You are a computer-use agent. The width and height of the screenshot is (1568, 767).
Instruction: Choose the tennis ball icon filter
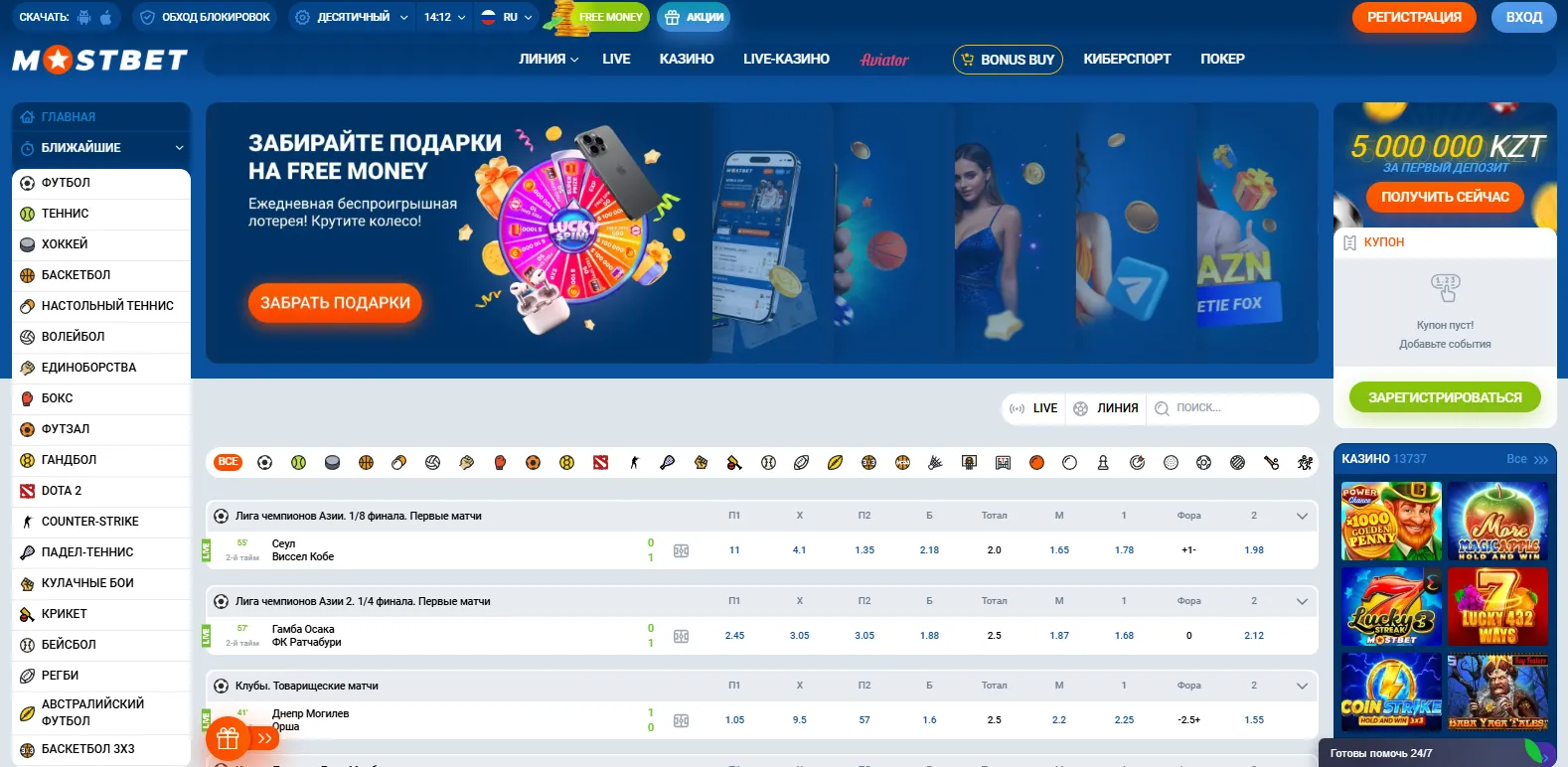[298, 462]
